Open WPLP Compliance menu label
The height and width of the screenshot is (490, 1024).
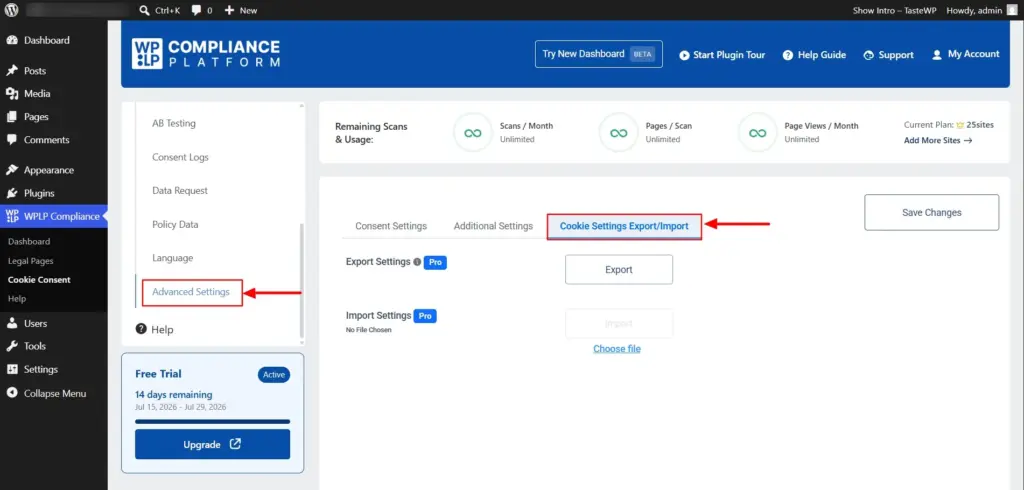(62, 216)
